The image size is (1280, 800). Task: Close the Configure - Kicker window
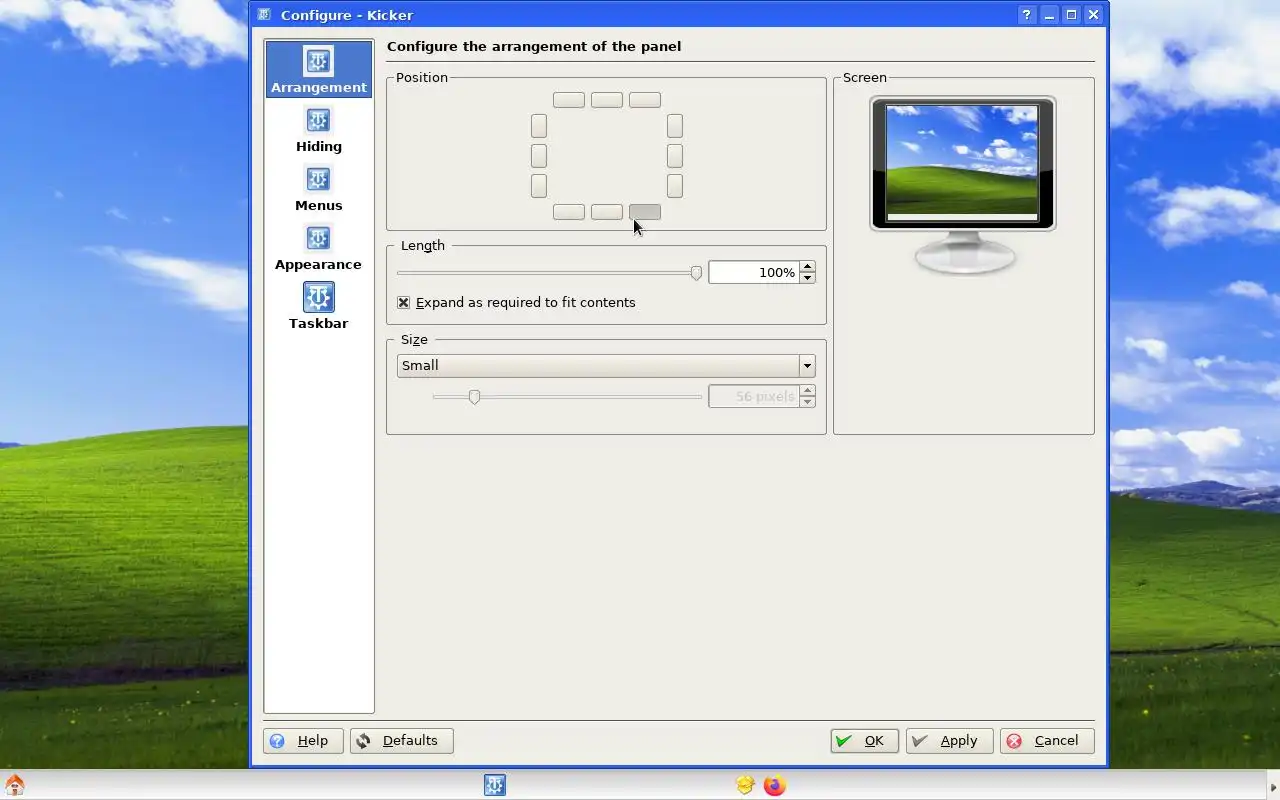[1093, 15]
